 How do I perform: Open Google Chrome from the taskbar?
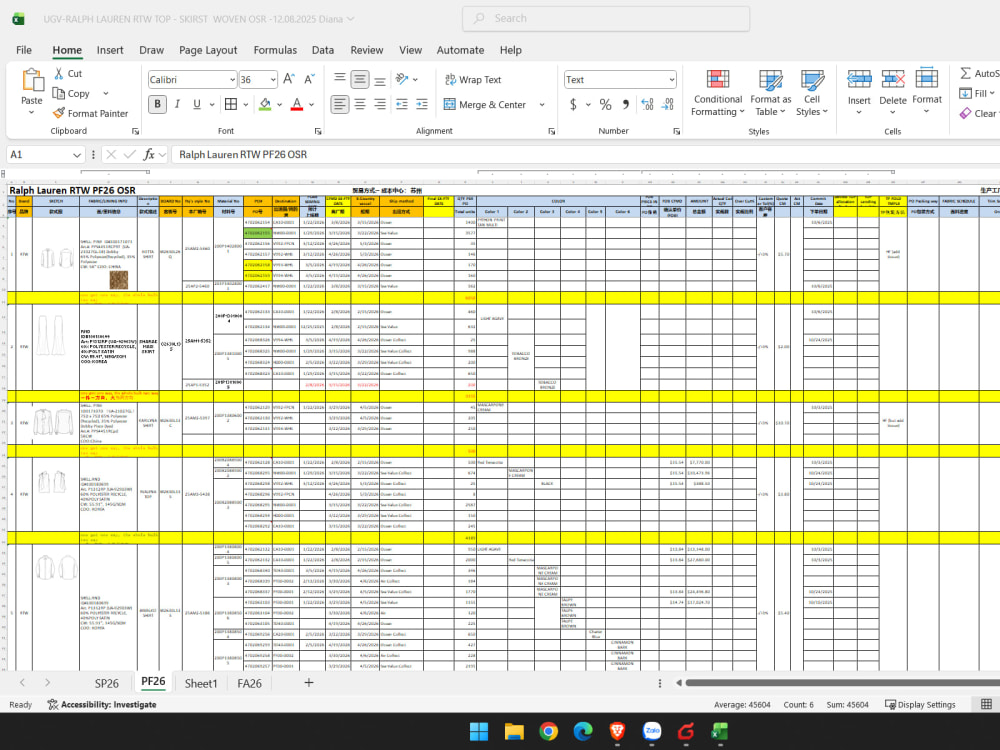548,731
